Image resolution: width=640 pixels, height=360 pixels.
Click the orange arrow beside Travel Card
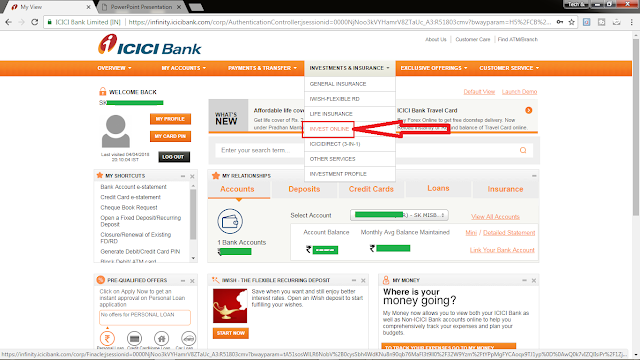pyautogui.click(x=529, y=110)
